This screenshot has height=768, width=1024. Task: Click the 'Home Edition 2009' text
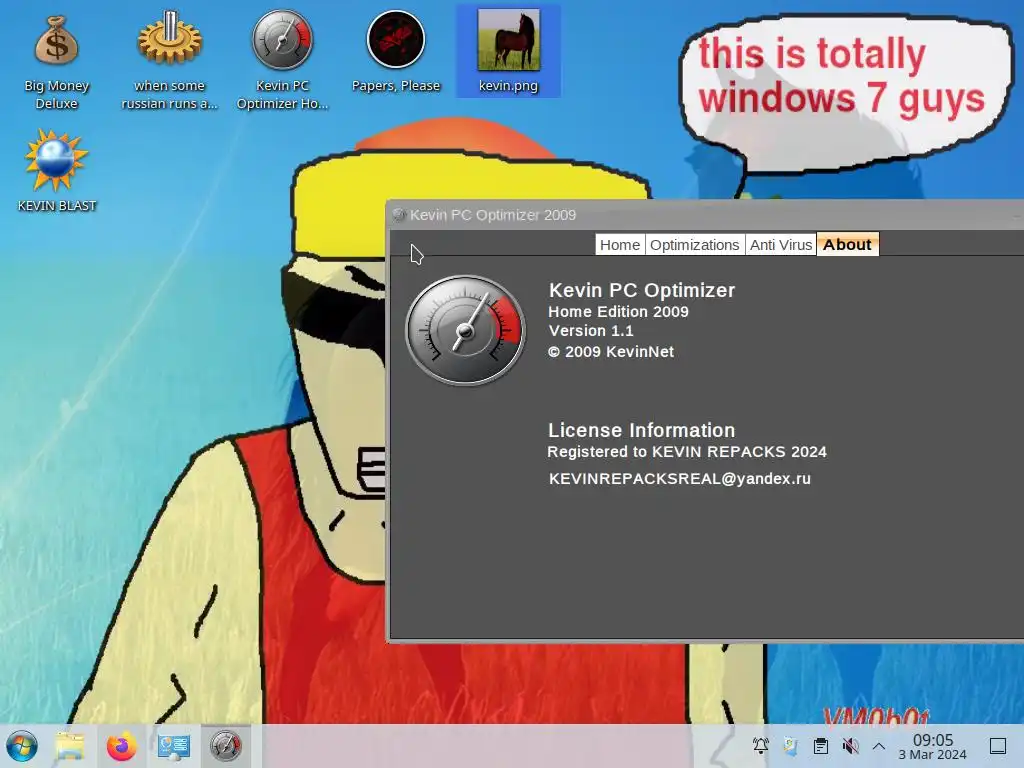(618, 312)
